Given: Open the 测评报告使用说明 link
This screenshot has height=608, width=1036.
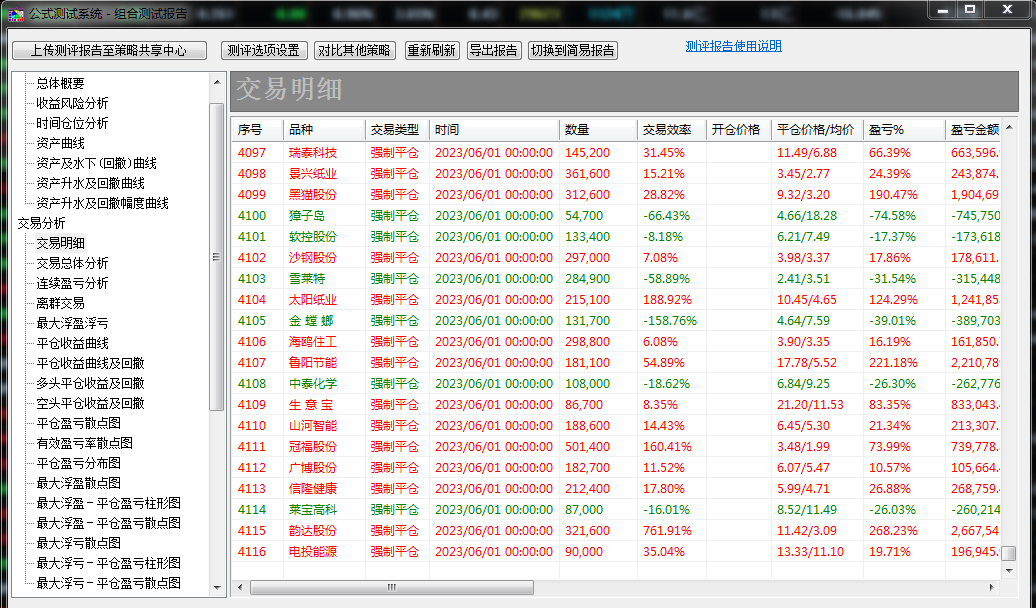Looking at the screenshot, I should (733, 46).
